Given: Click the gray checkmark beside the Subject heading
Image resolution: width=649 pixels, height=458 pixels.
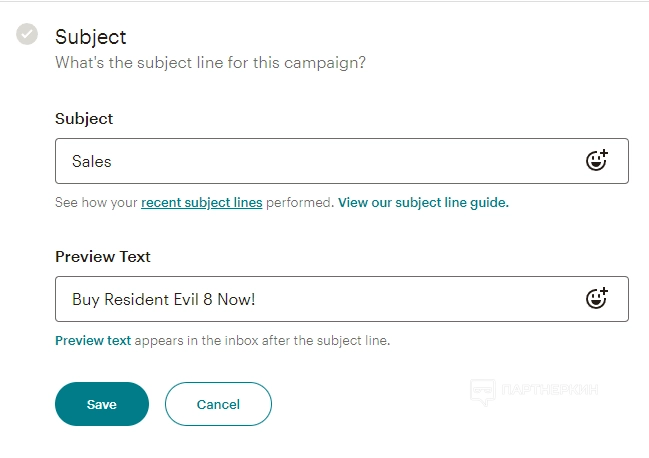Looking at the screenshot, I should coord(27,35).
